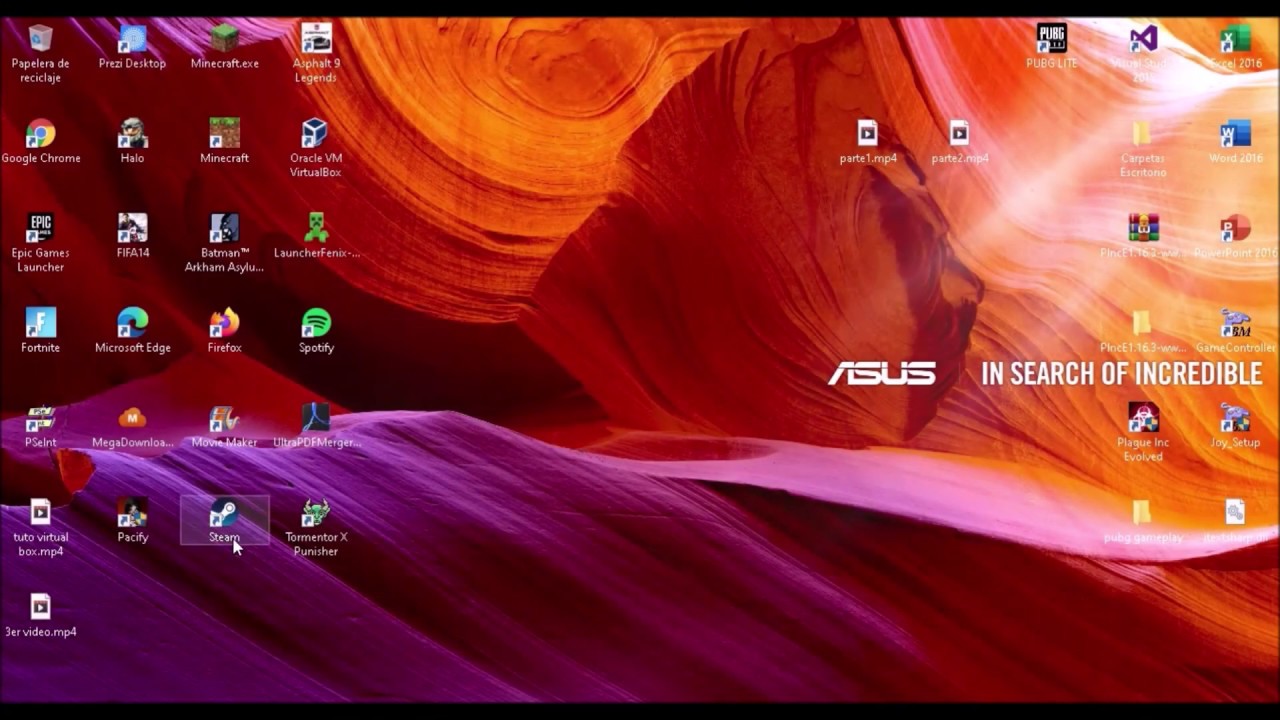Launch the PowerPoint 2016 shortcut
Image resolution: width=1280 pixels, height=720 pixels.
point(1235,236)
